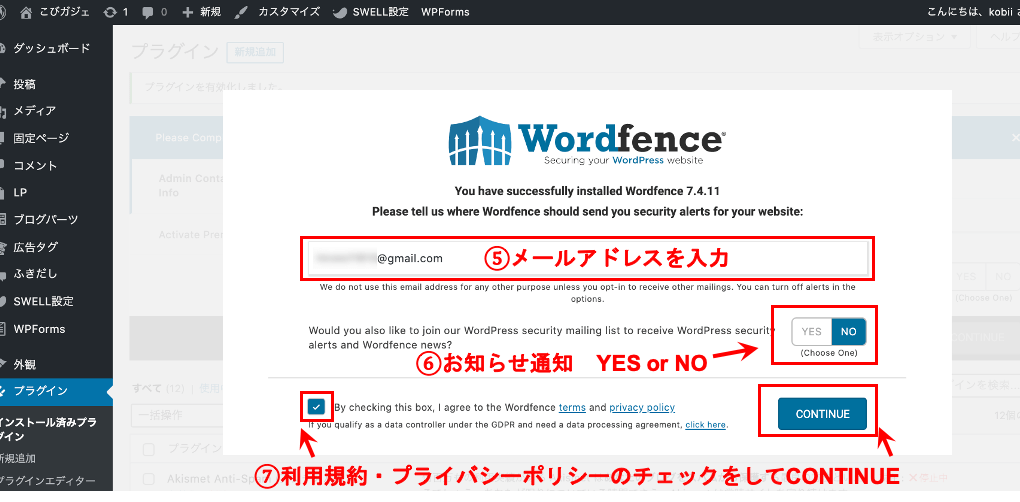This screenshot has height=502, width=1020.
Task: Open the privacy policy link
Action: [642, 408]
